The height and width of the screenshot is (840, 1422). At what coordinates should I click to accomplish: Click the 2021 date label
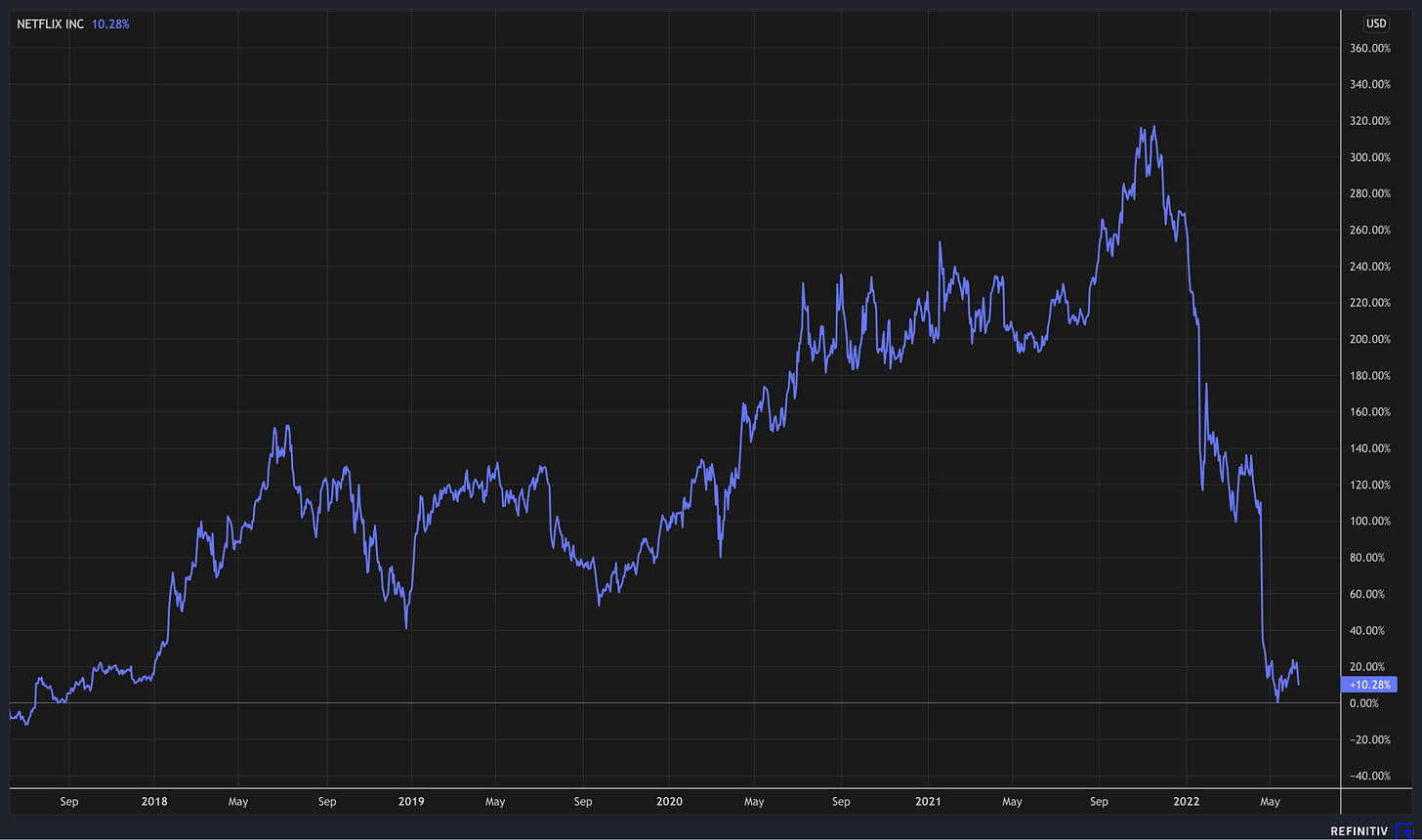(x=928, y=802)
